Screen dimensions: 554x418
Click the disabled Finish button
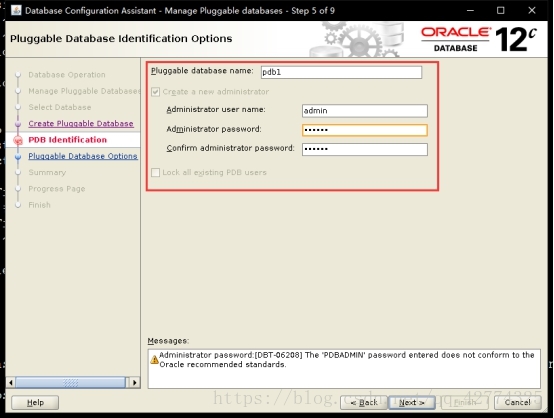[x=465, y=402]
